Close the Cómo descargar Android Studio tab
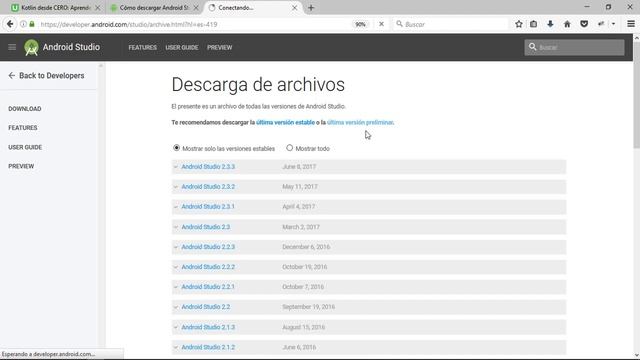 (x=196, y=8)
